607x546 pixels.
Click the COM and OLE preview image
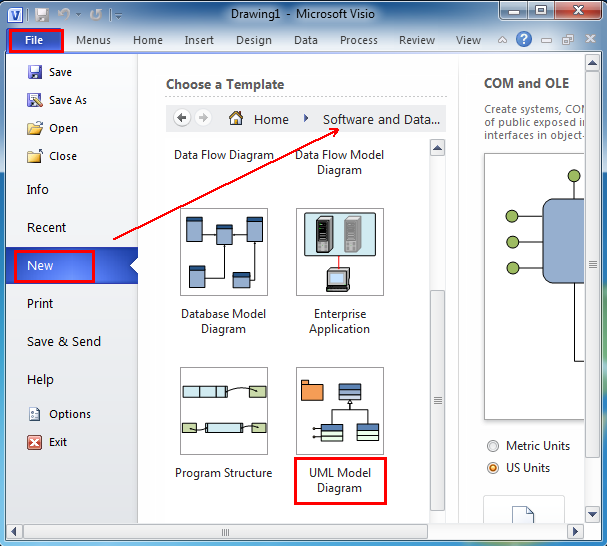[x=534, y=287]
